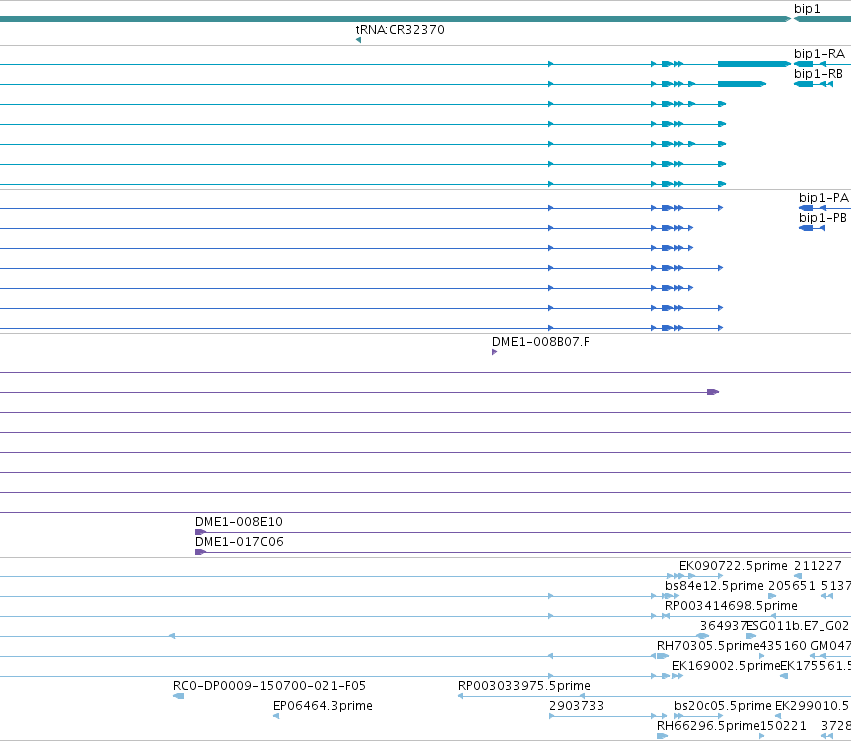Screen dimensions: 851x741
Task: Open the bip1-RA transcript label
Action: click(819, 54)
